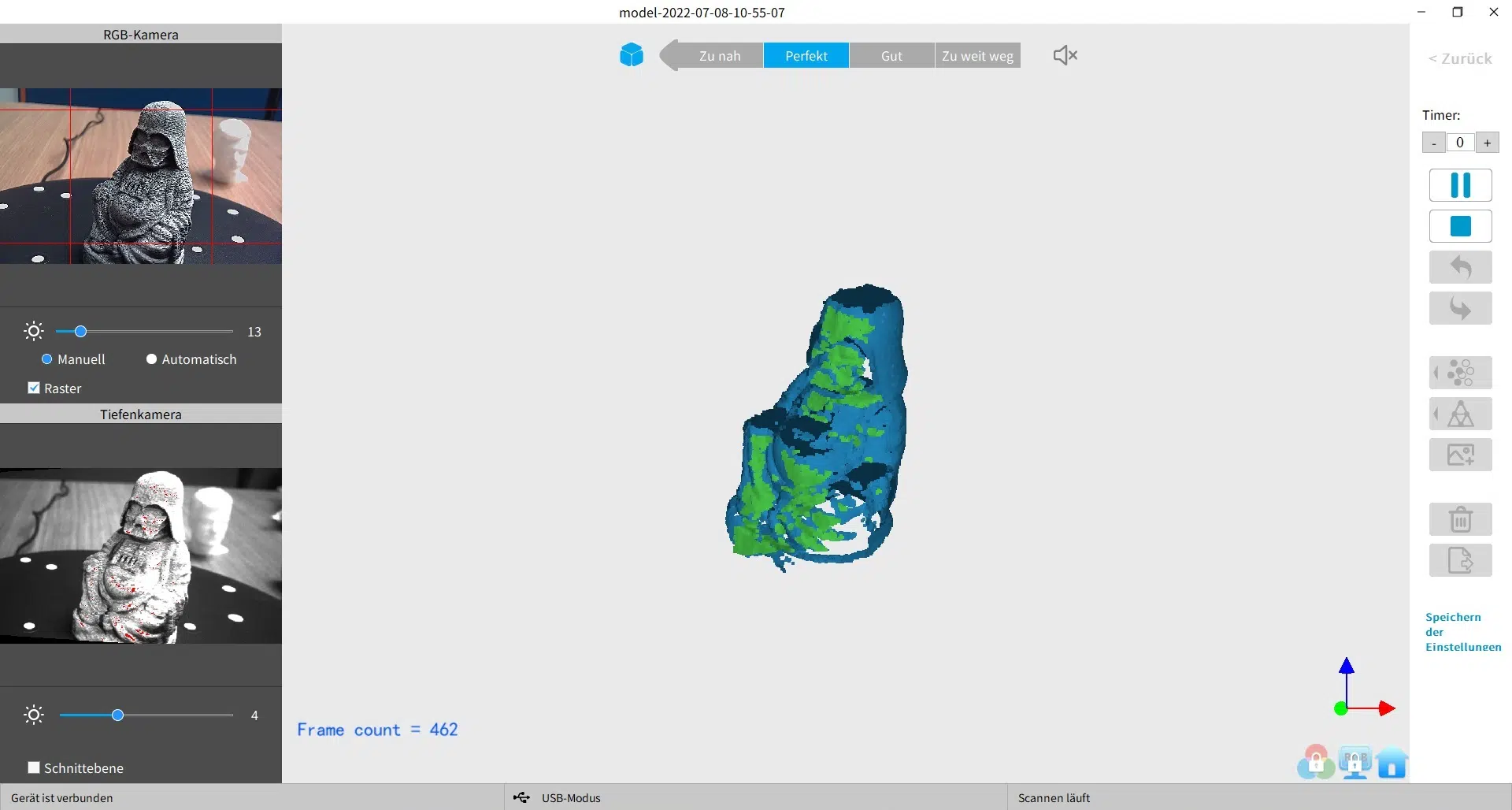Screen dimensions: 1512x810
Task: Adjust the RGB camera brightness slider
Action: tap(80, 332)
